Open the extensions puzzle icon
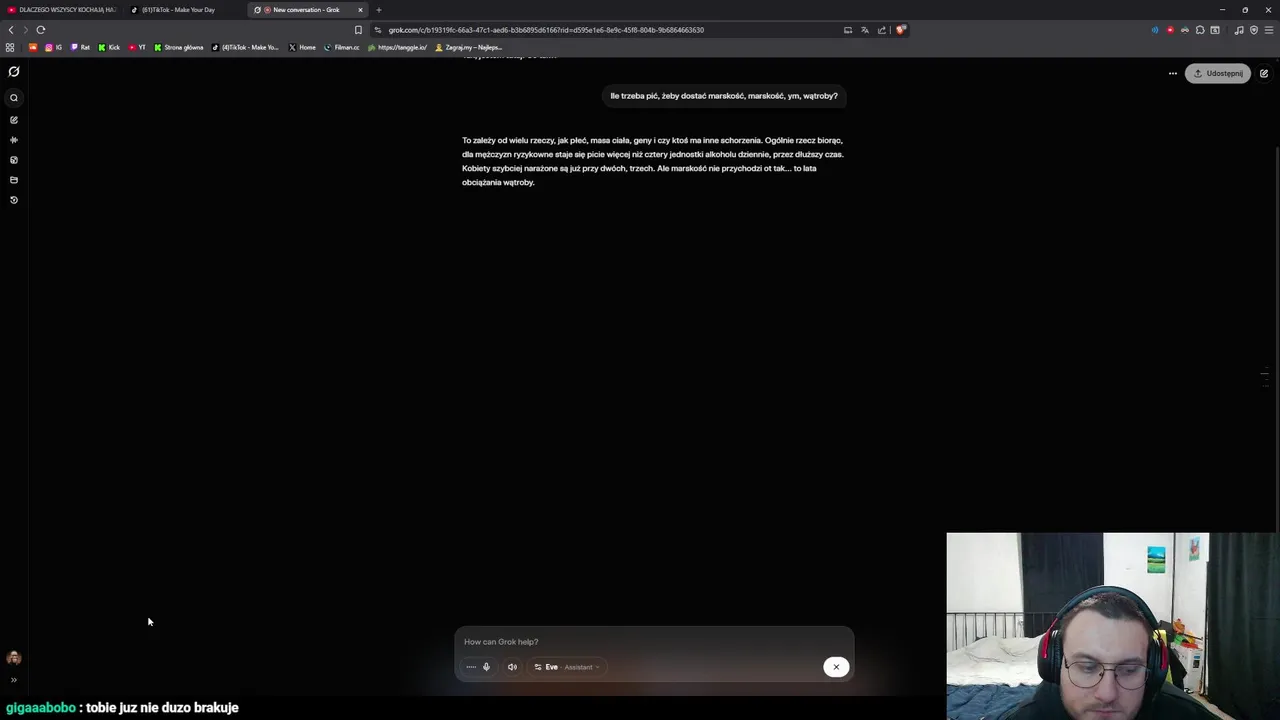This screenshot has height=720, width=1280. (x=1200, y=30)
